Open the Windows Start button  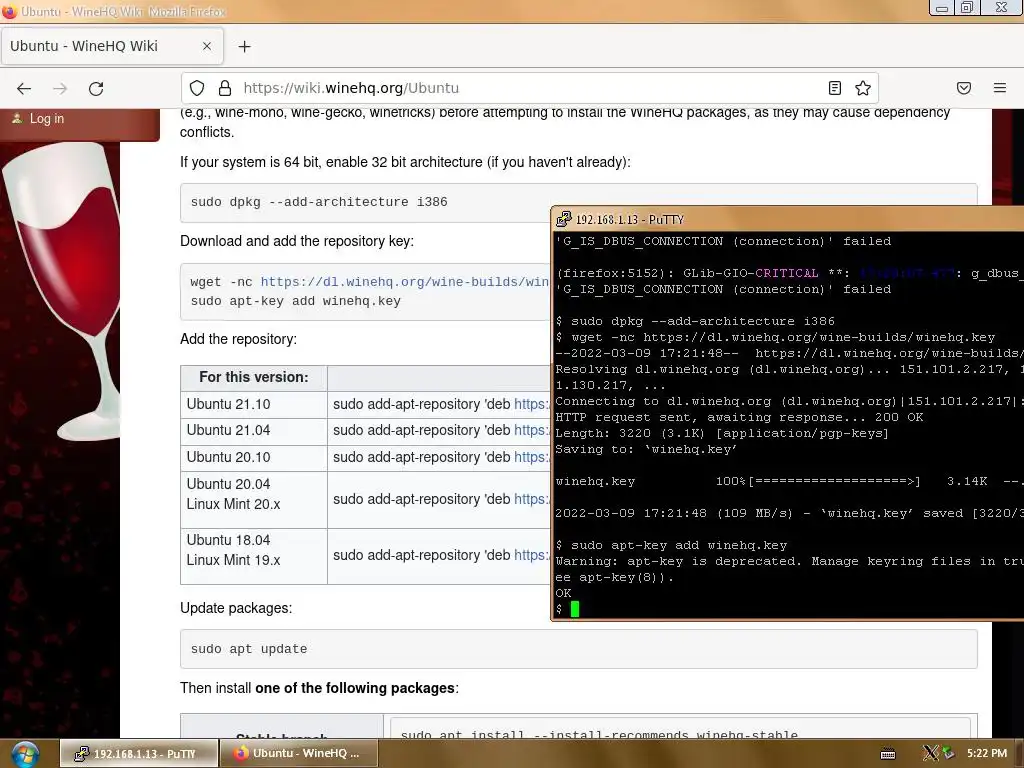[x=24, y=754]
